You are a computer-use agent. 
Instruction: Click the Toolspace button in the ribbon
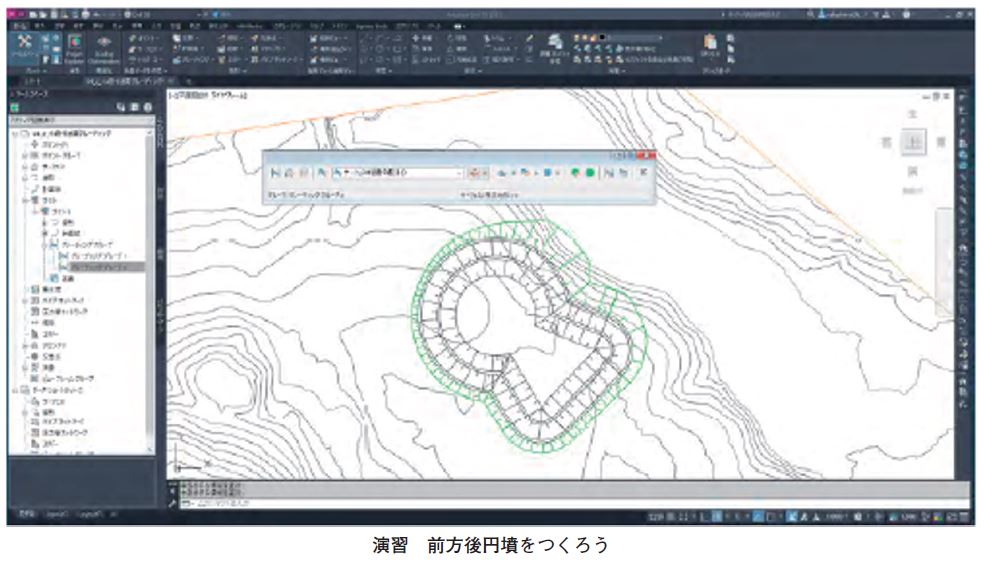coord(26,48)
